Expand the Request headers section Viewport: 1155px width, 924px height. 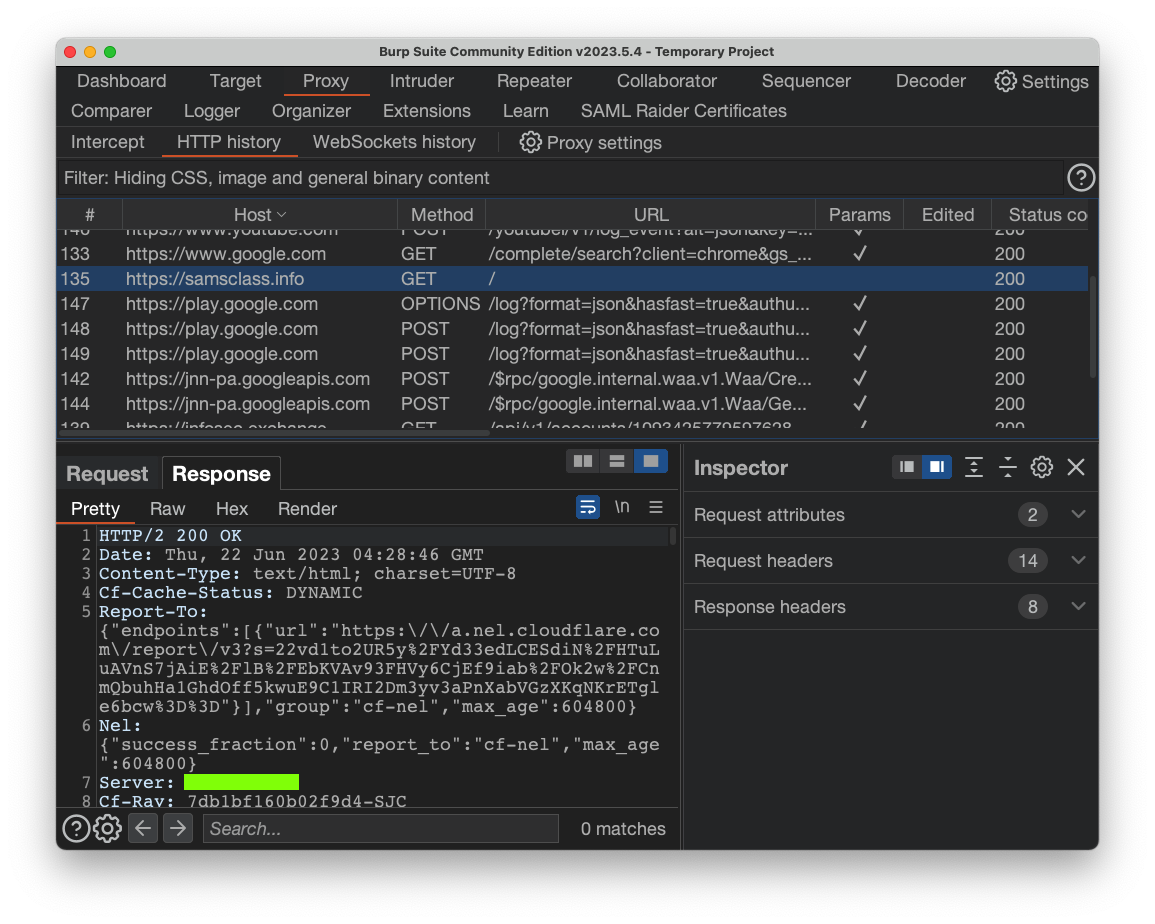(1077, 561)
